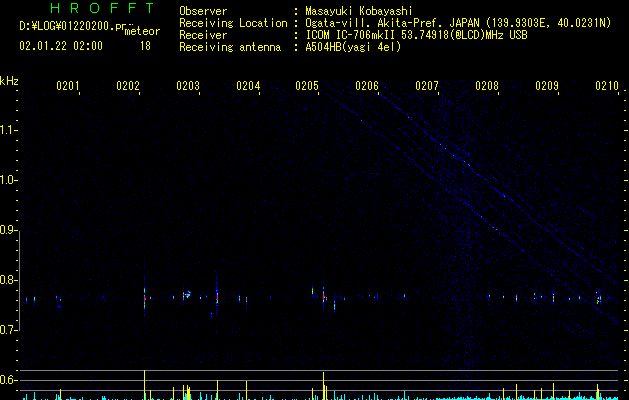Click the strong meteor echo just after 0202

tap(144, 298)
